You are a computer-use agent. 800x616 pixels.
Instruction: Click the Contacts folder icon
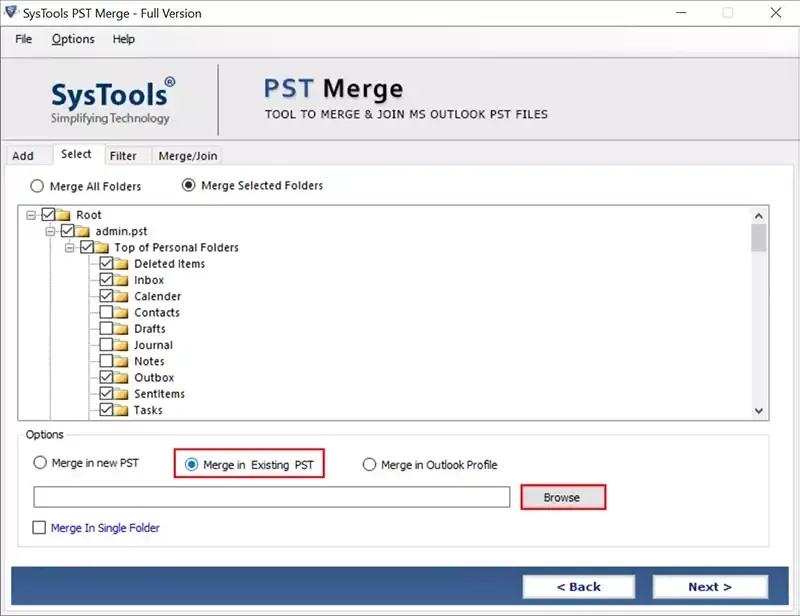point(121,312)
